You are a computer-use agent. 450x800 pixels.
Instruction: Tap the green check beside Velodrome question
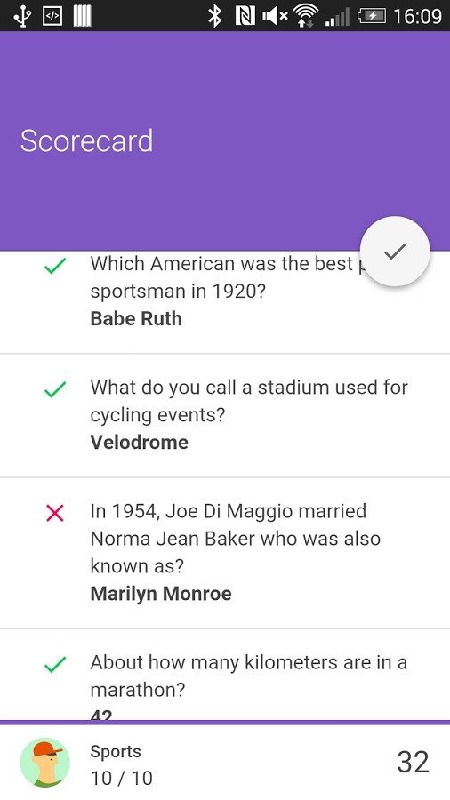[x=55, y=389]
